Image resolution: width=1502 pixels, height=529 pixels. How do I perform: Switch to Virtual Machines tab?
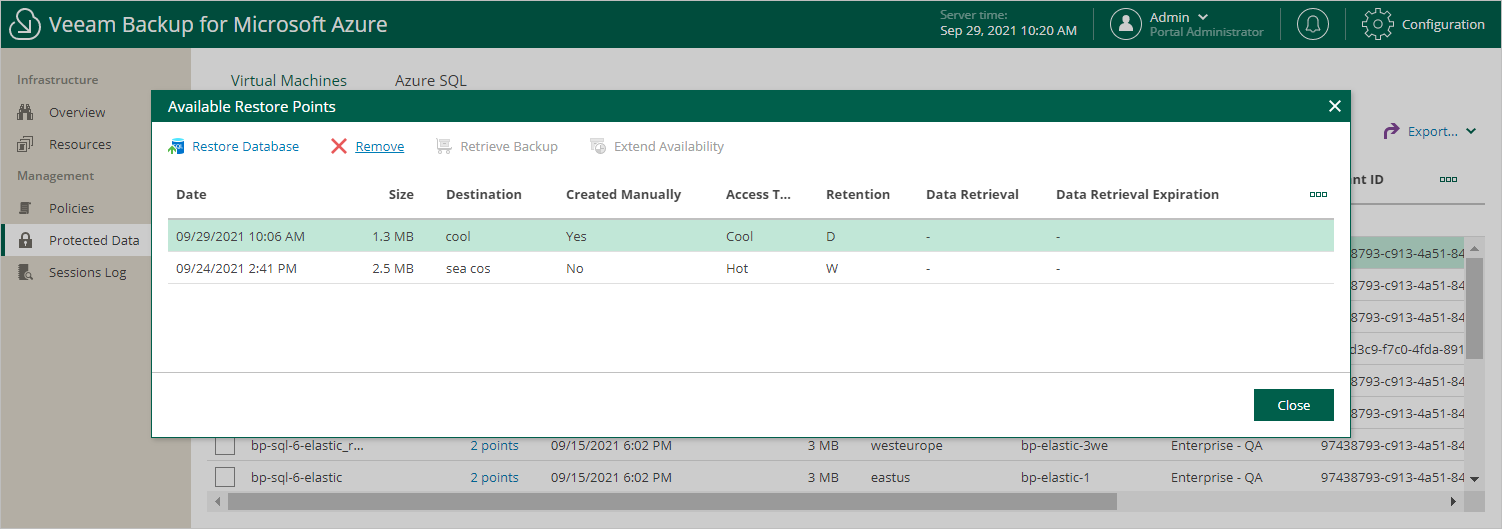[289, 81]
